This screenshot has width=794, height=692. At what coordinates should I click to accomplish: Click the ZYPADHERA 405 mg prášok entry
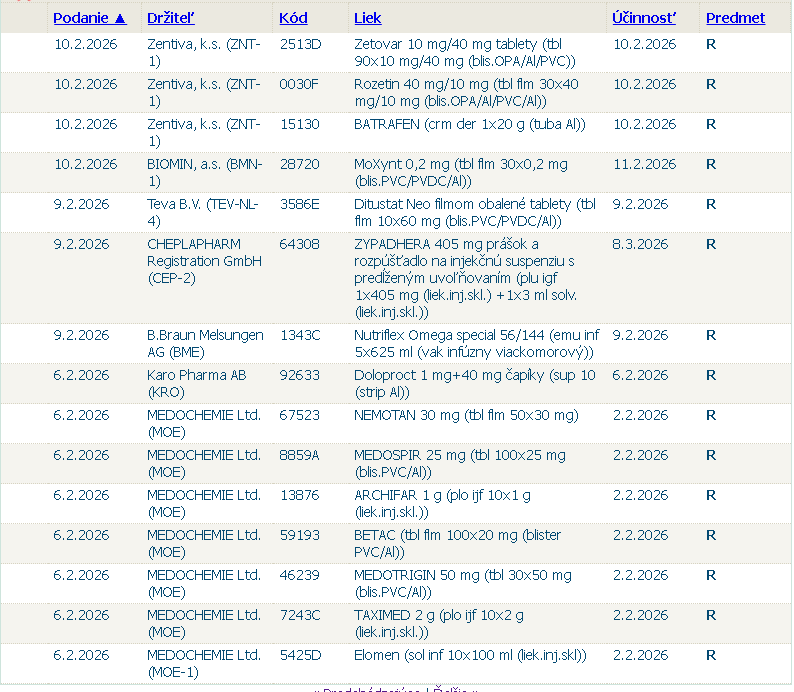(465, 278)
